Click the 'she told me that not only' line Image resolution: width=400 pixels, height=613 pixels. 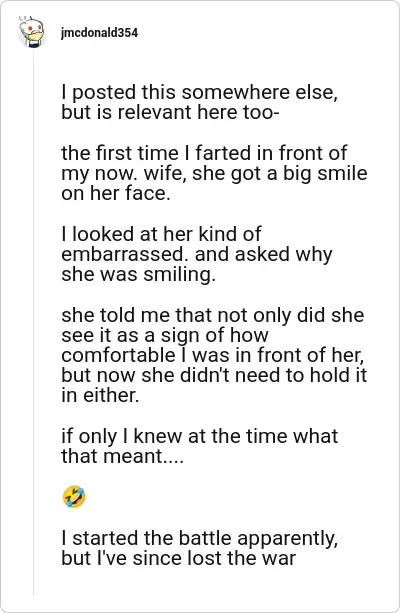[x=213, y=315]
